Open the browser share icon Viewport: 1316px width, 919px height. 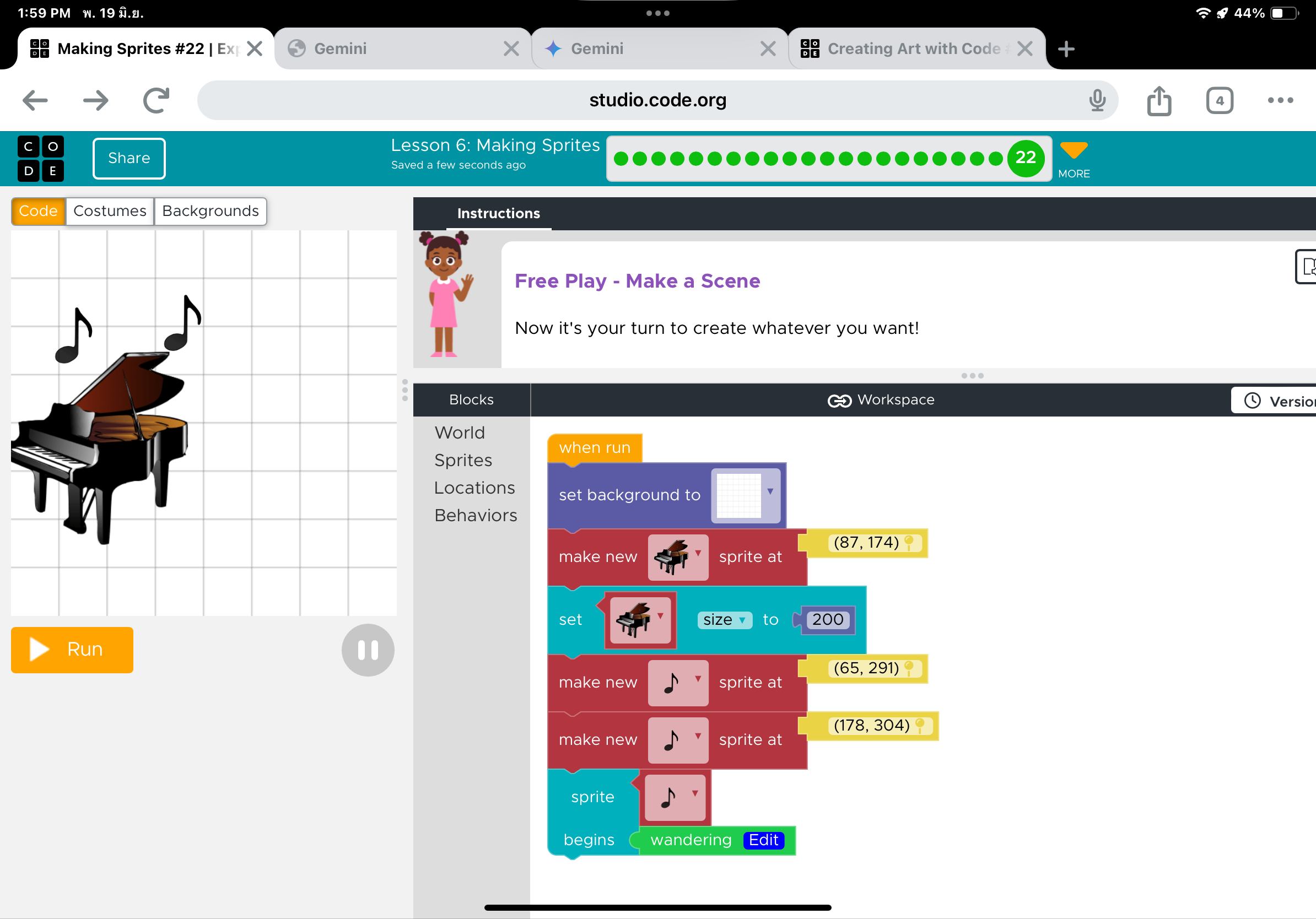(1159, 101)
